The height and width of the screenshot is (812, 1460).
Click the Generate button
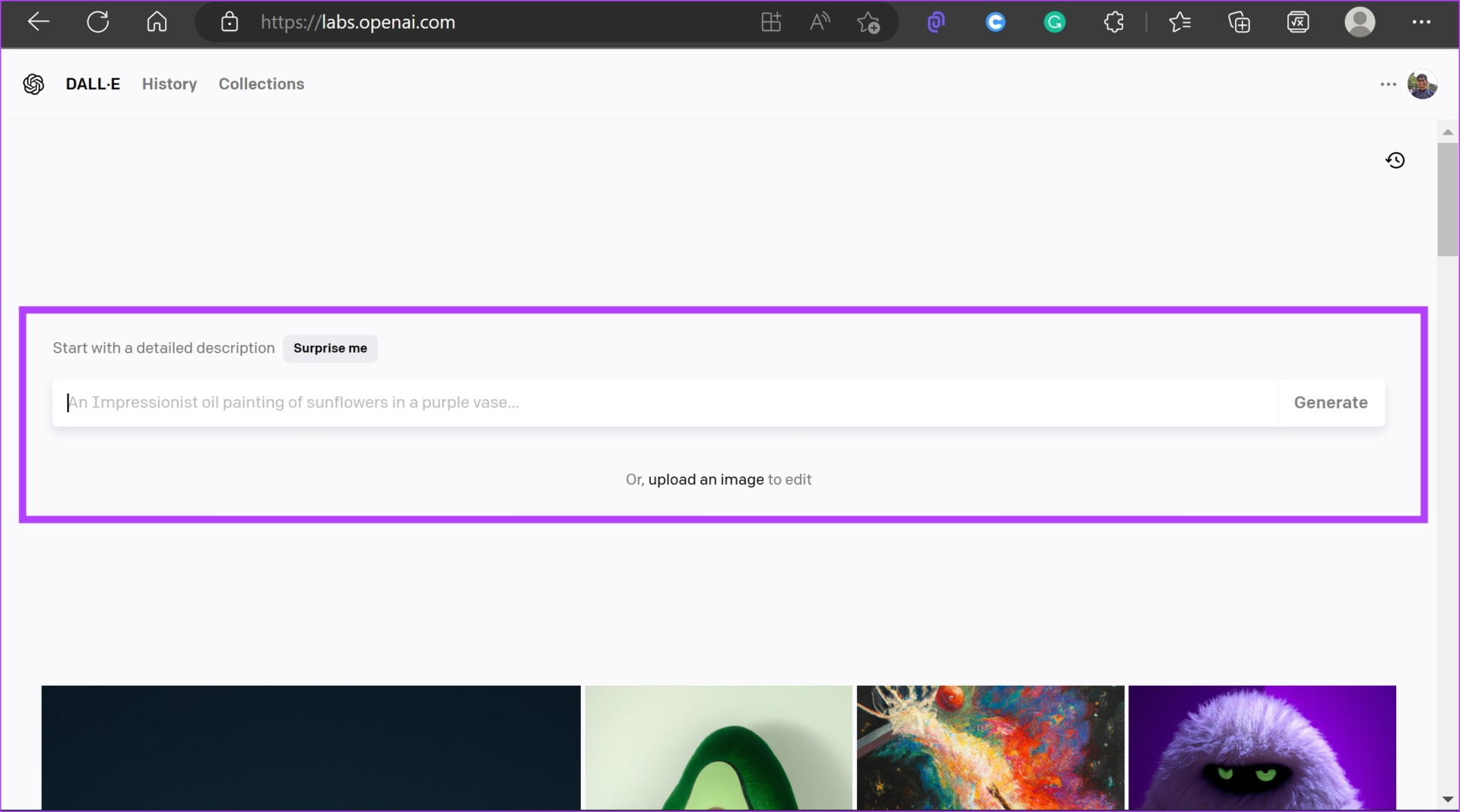(1331, 403)
